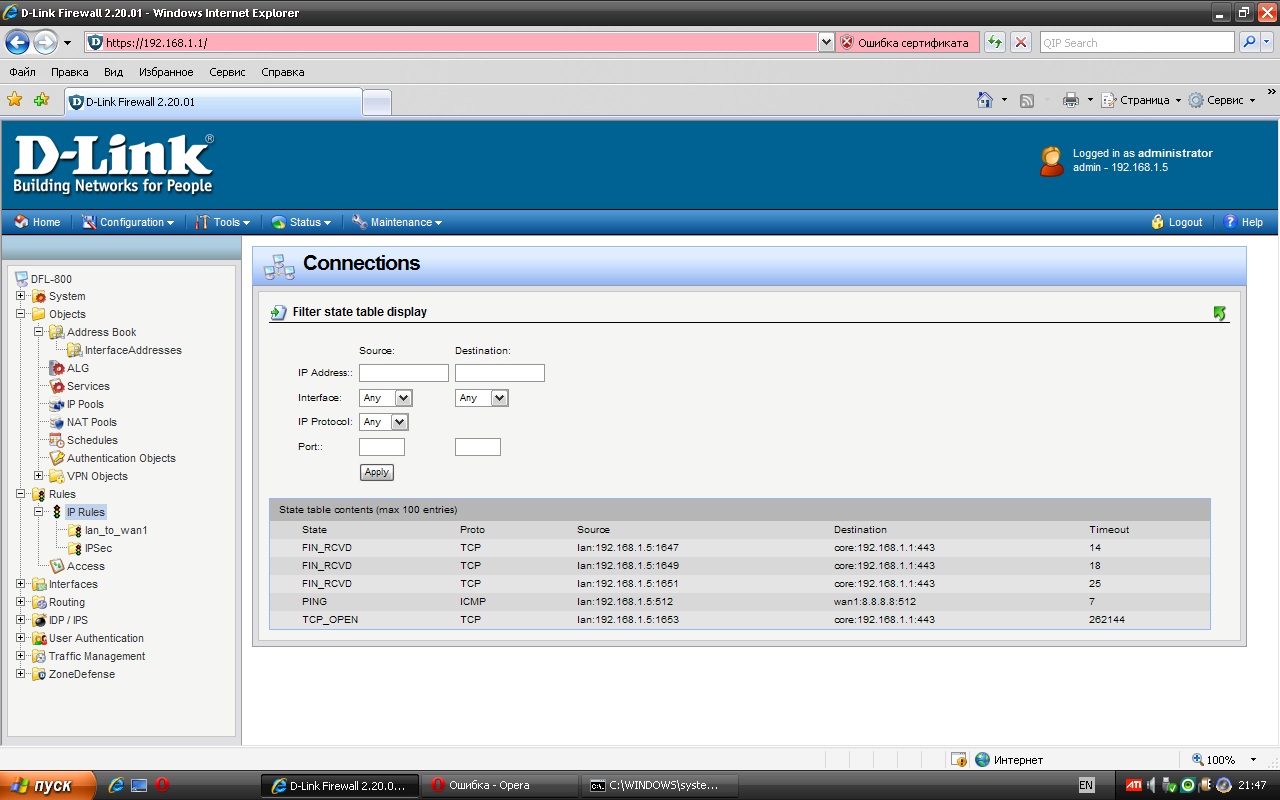Click the NAT Pools icon in tree
1280x800 pixels.
(x=57, y=422)
